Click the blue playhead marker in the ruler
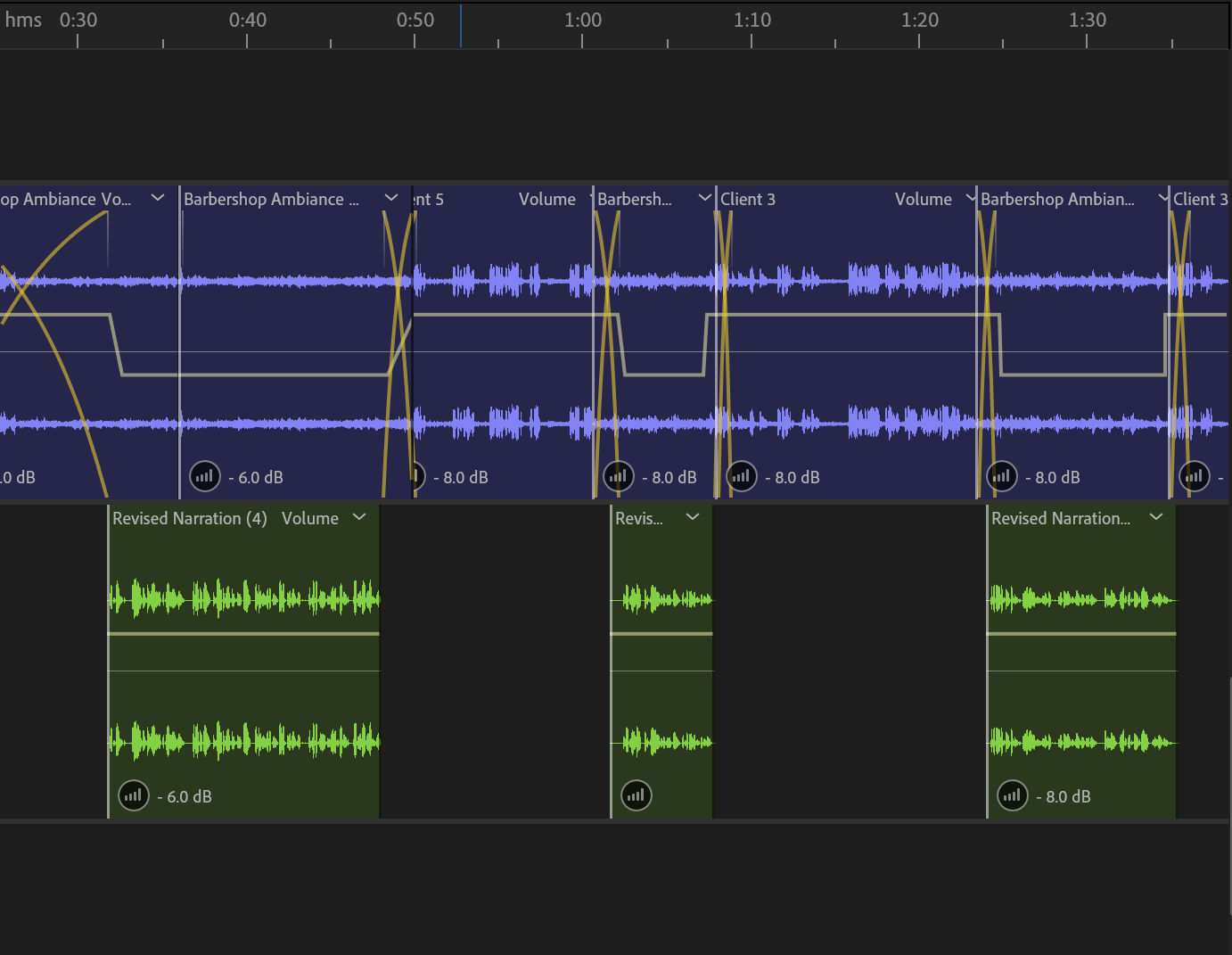1232x955 pixels. (x=461, y=26)
